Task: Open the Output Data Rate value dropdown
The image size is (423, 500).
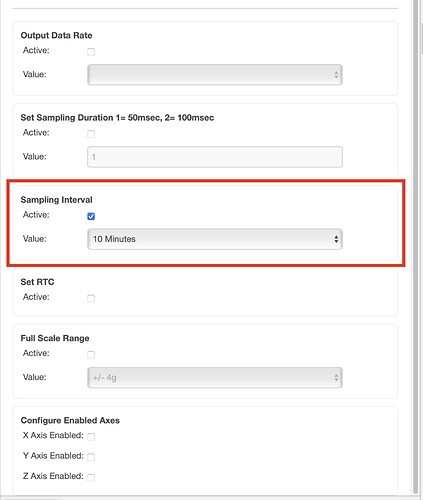Action: pos(215,75)
